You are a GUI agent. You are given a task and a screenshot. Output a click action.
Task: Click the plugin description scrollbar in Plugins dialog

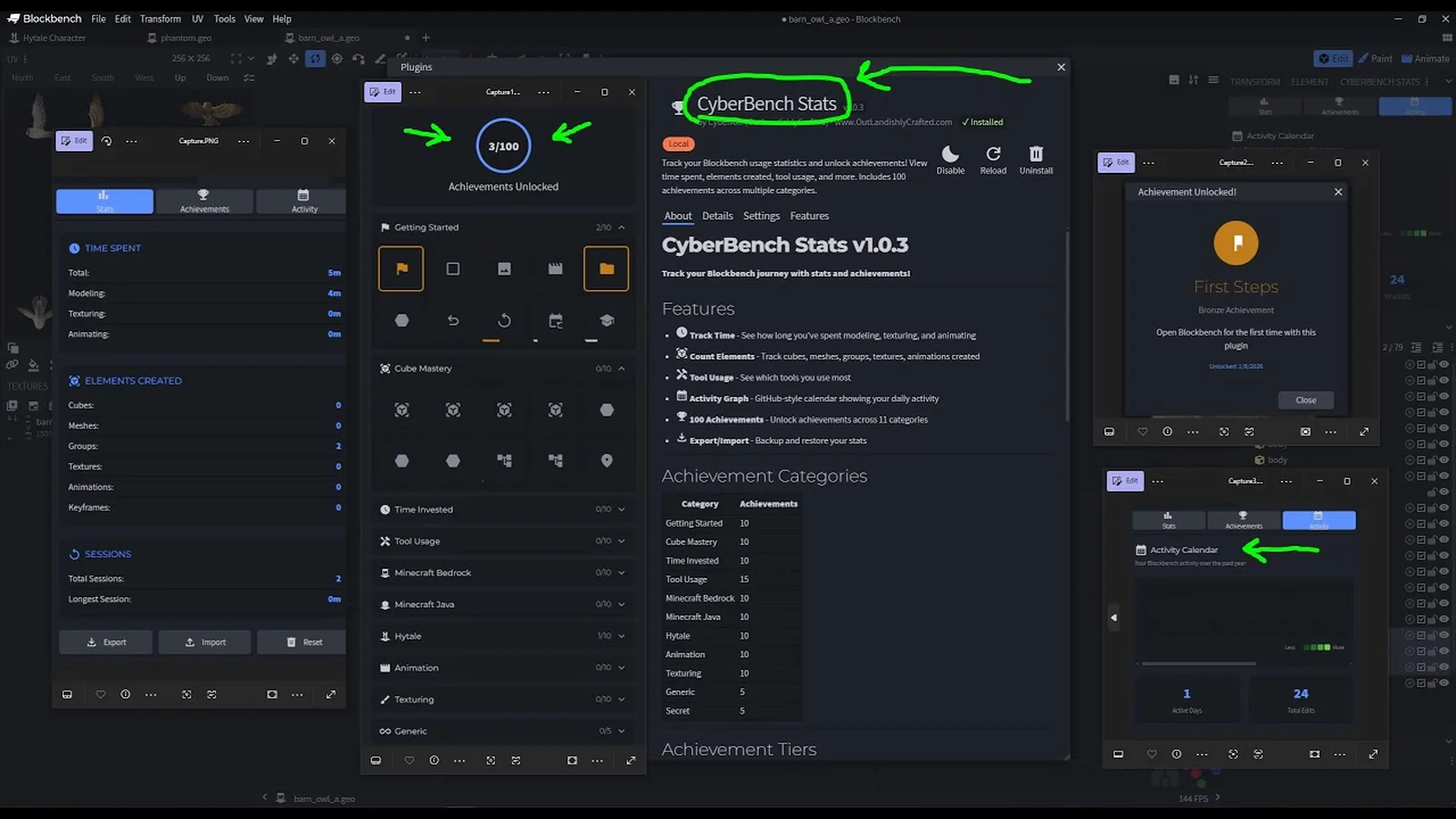click(x=1067, y=326)
